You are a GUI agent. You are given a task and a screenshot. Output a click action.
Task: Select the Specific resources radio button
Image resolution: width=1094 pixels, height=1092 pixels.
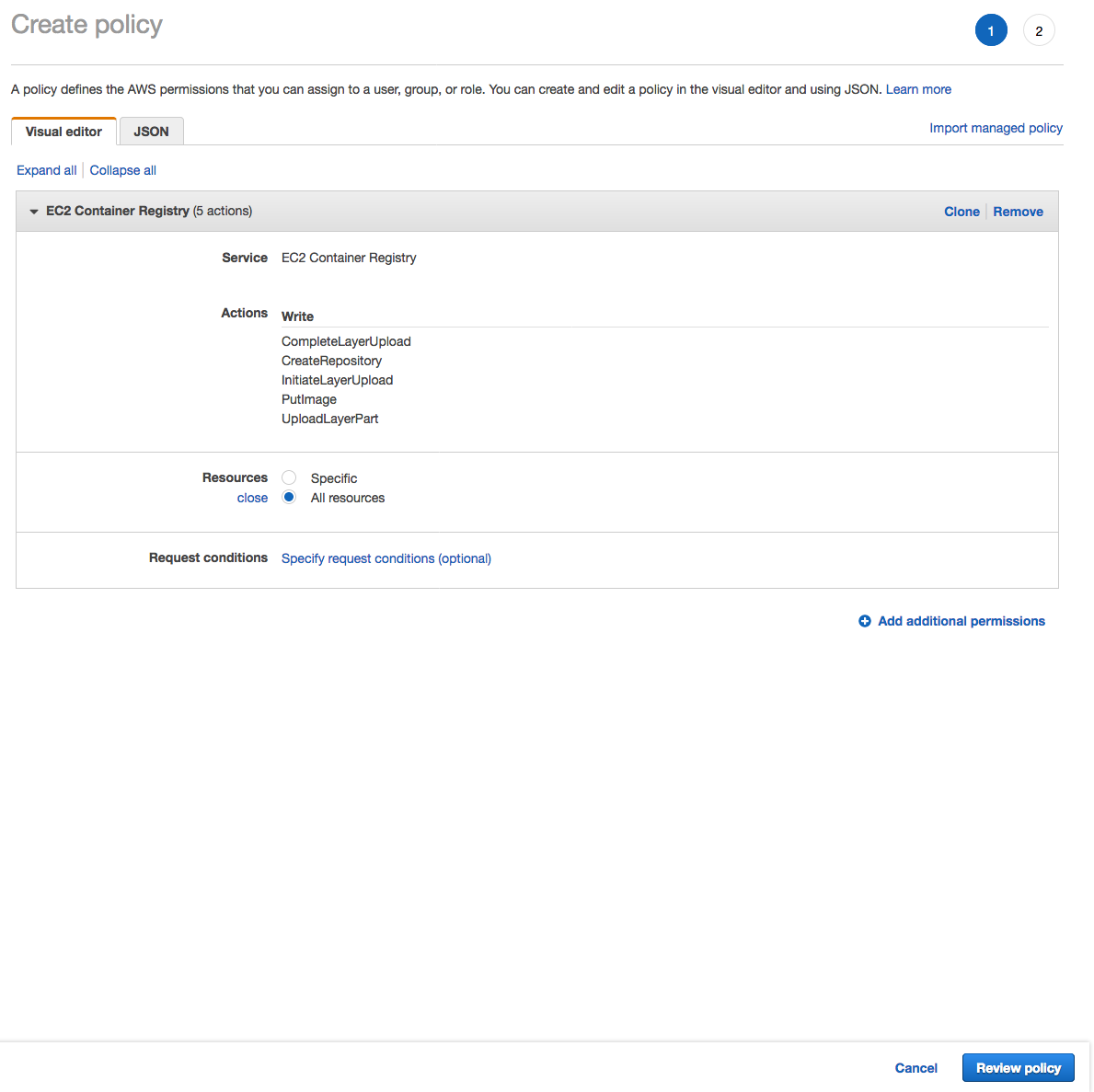pyautogui.click(x=289, y=478)
